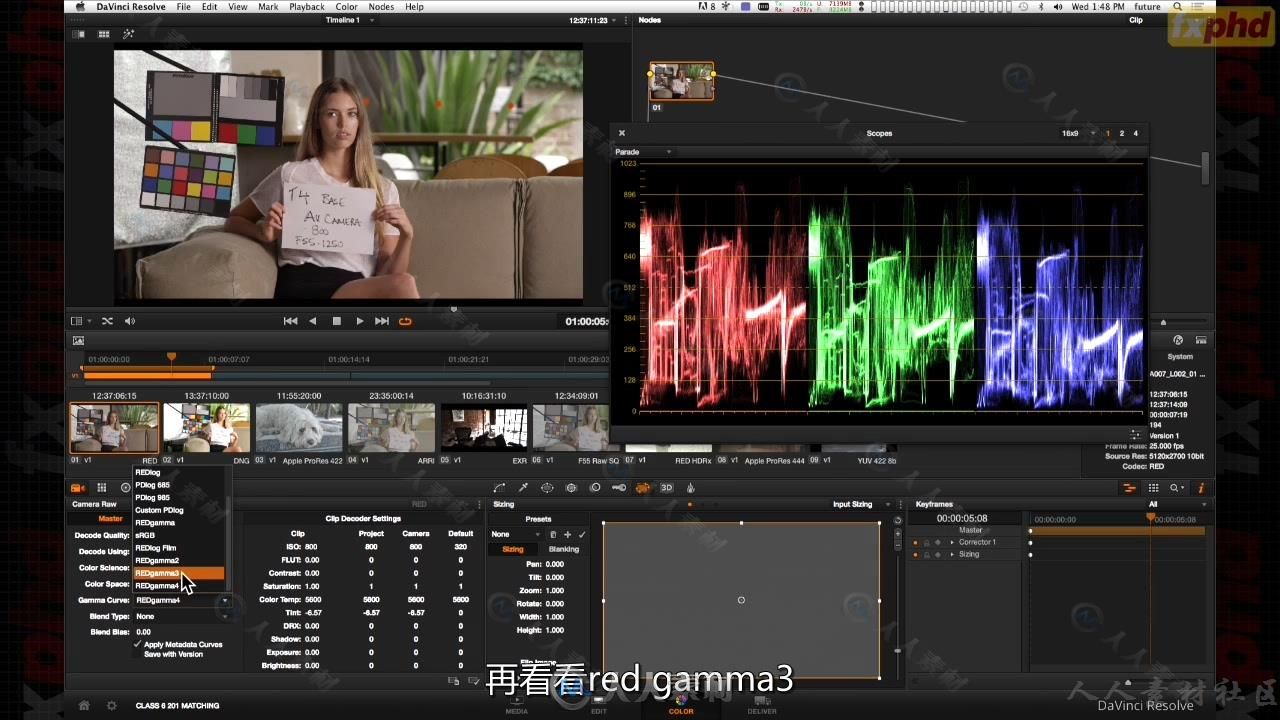The height and width of the screenshot is (720, 1280).
Task: Open Blend Type dropdown
Action: click(182, 616)
